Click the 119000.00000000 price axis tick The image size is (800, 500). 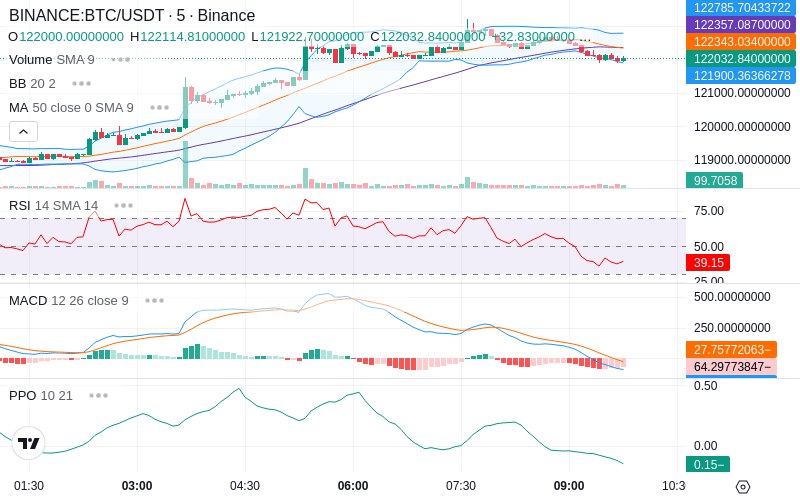[742, 160]
